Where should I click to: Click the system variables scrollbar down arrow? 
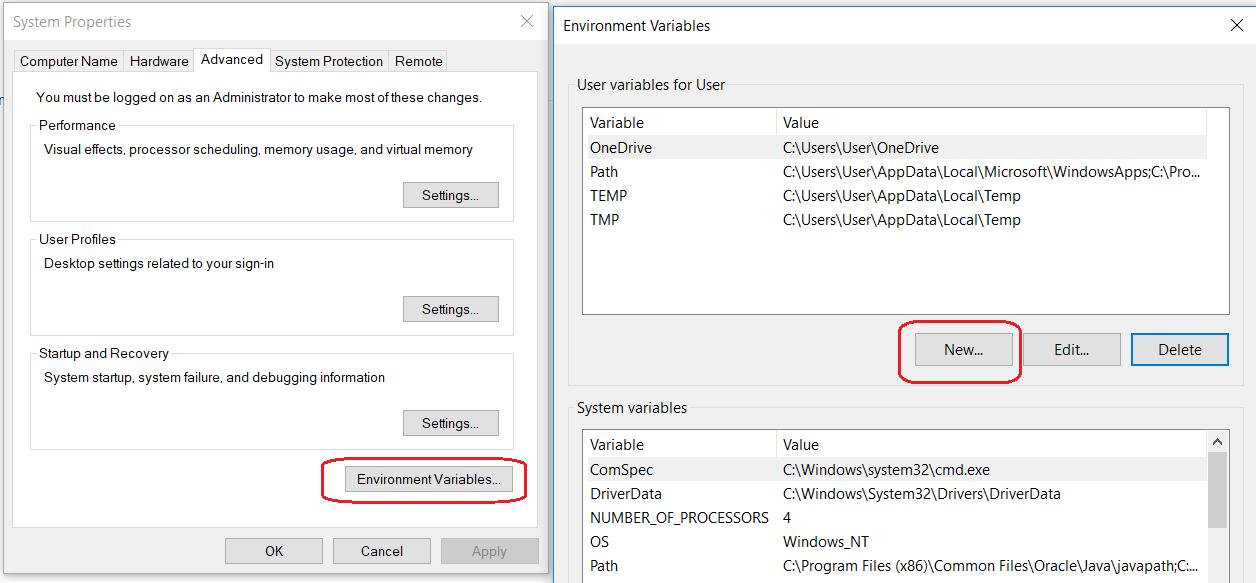[1220, 580]
